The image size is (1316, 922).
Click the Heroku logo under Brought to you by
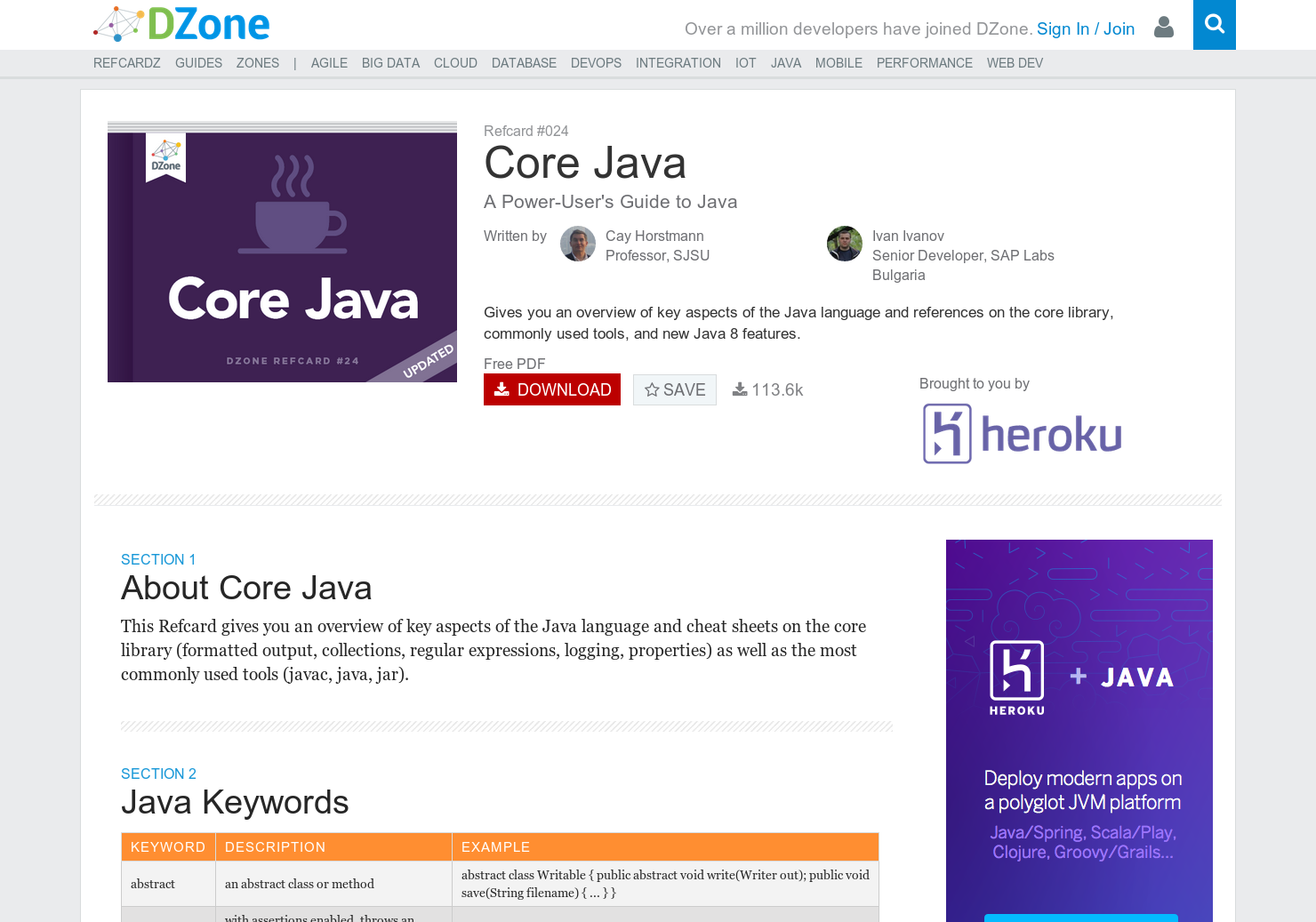coord(1021,433)
